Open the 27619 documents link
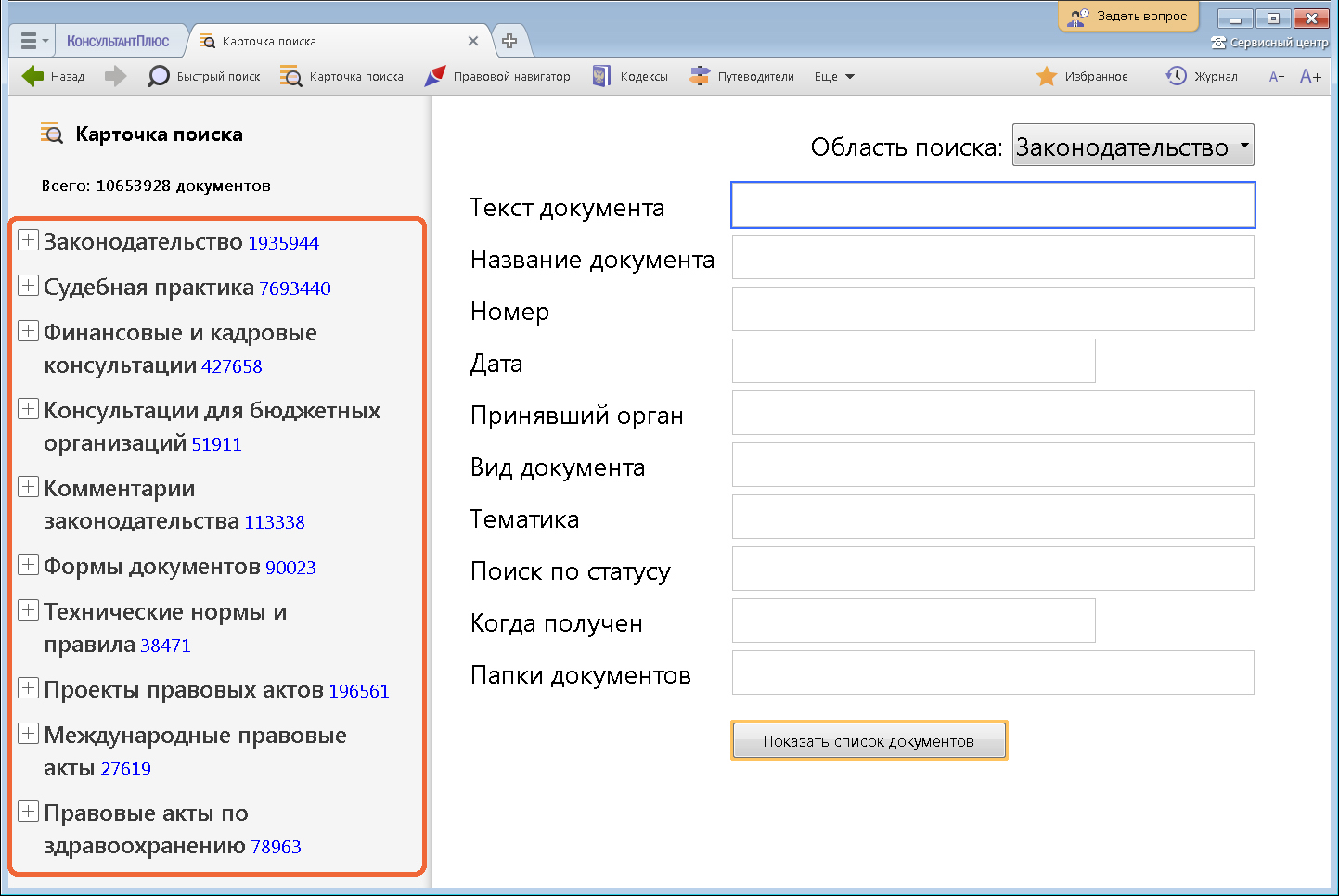The height and width of the screenshot is (896, 1339). (x=125, y=769)
